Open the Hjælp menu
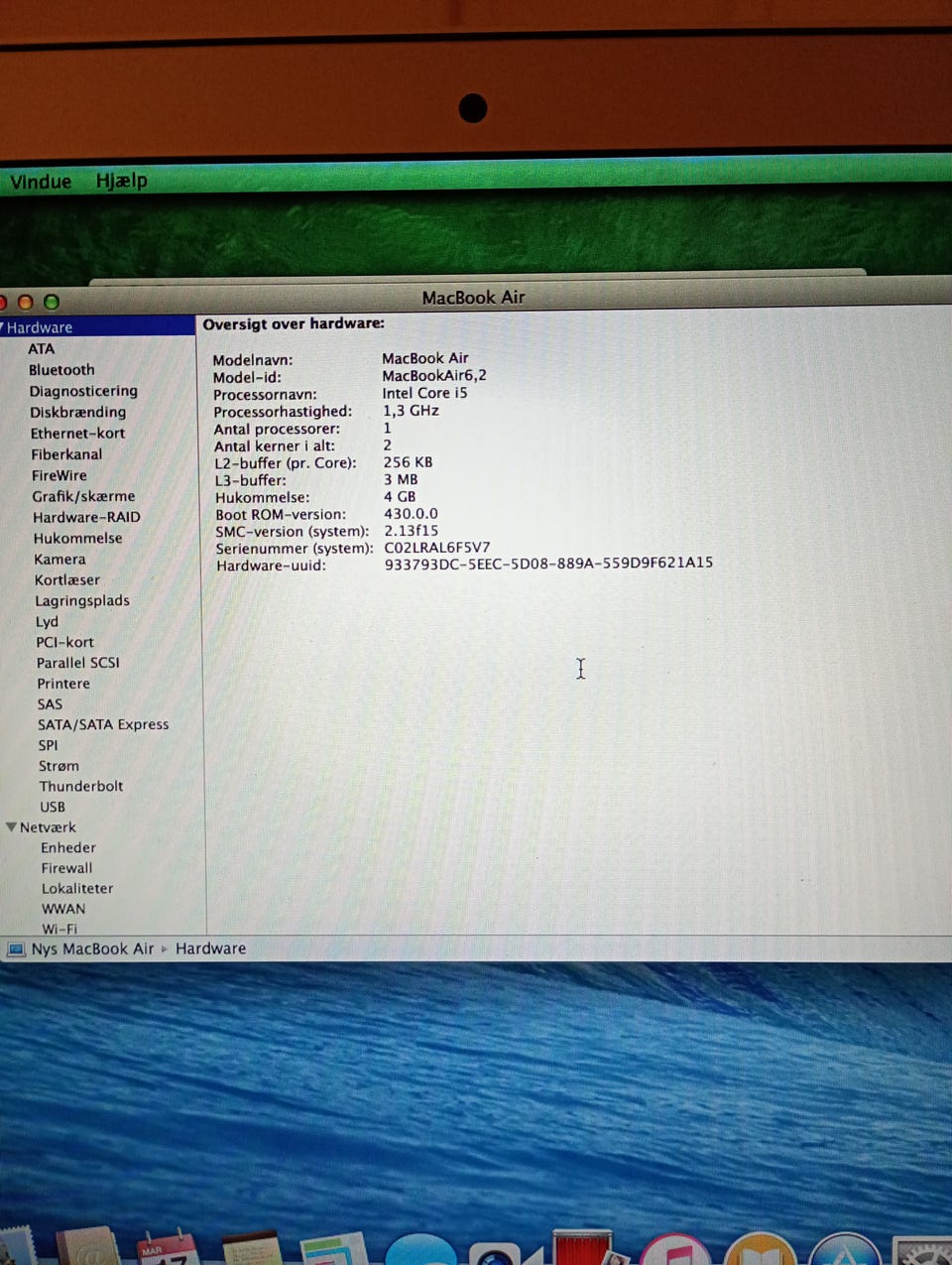The width and height of the screenshot is (952, 1265). coord(121,181)
